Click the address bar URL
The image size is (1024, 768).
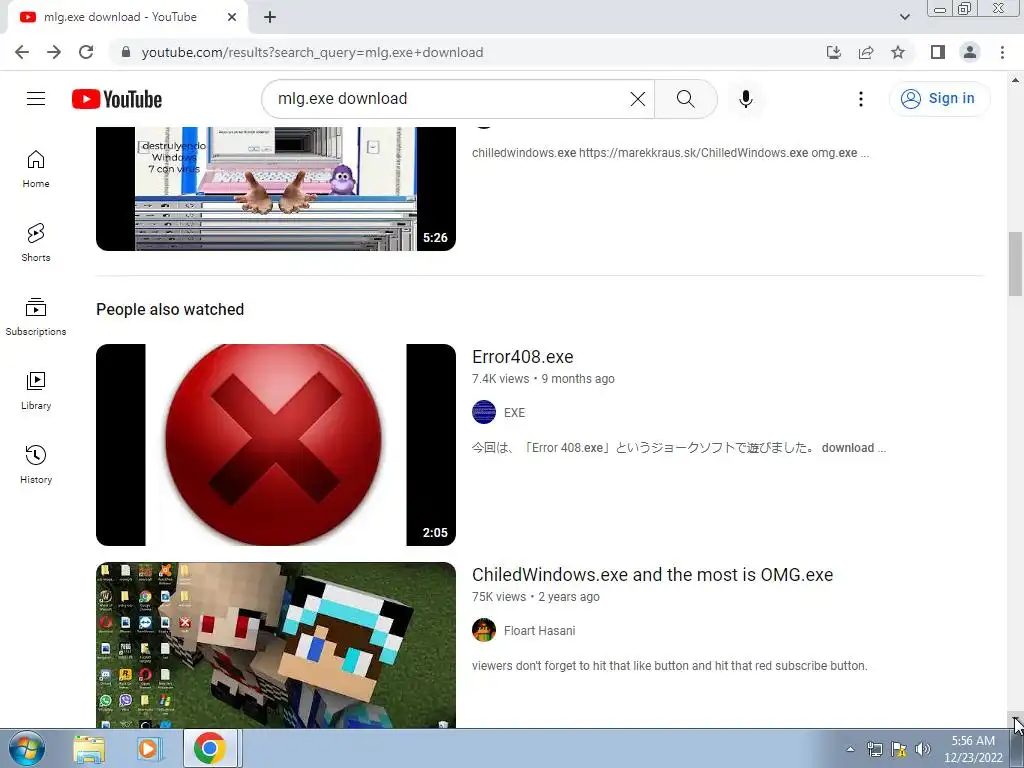[x=312, y=52]
